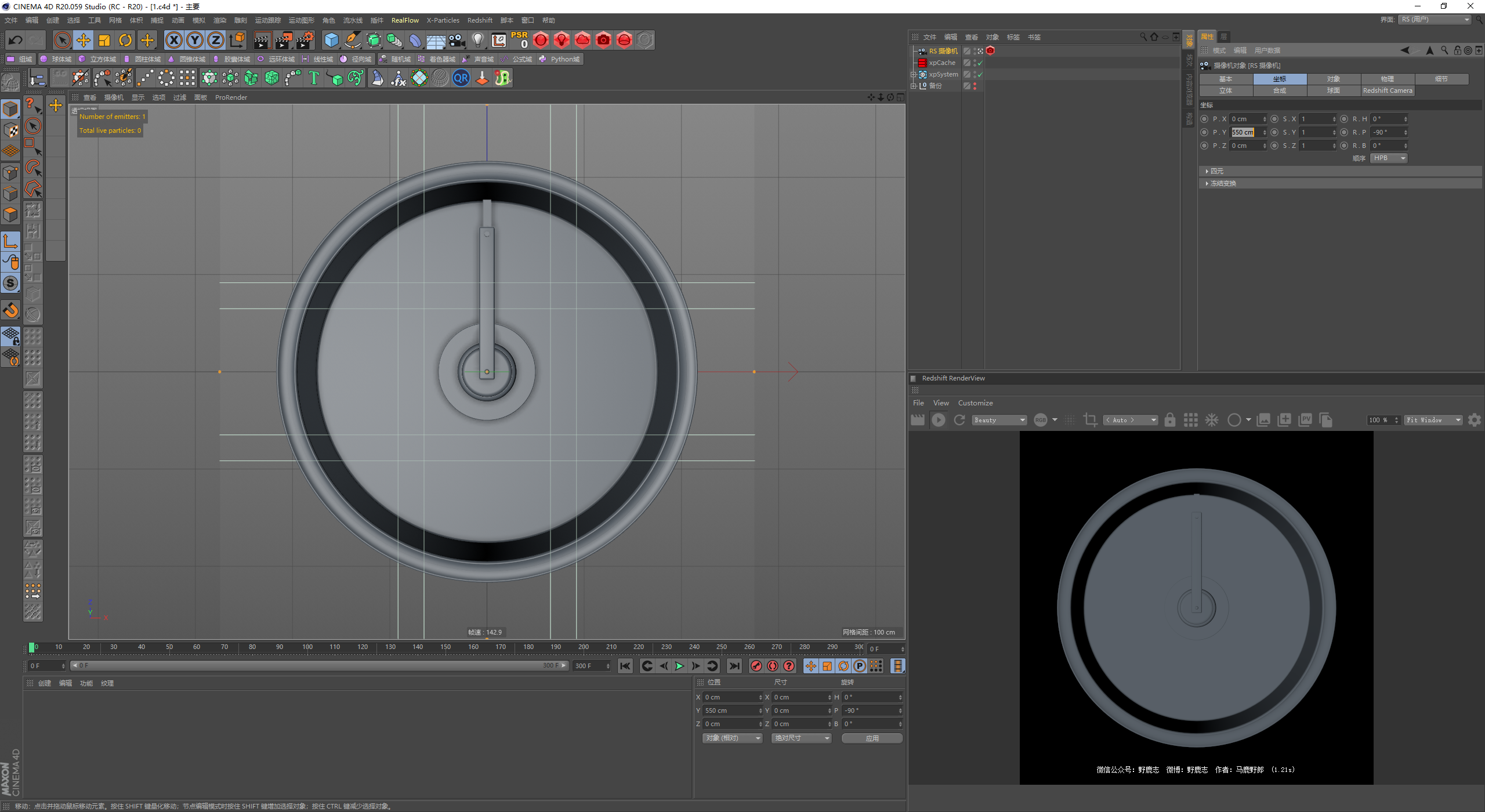Viewport: 1485px width, 812px height.
Task: Click the 球体域 field button
Action: tap(56, 59)
